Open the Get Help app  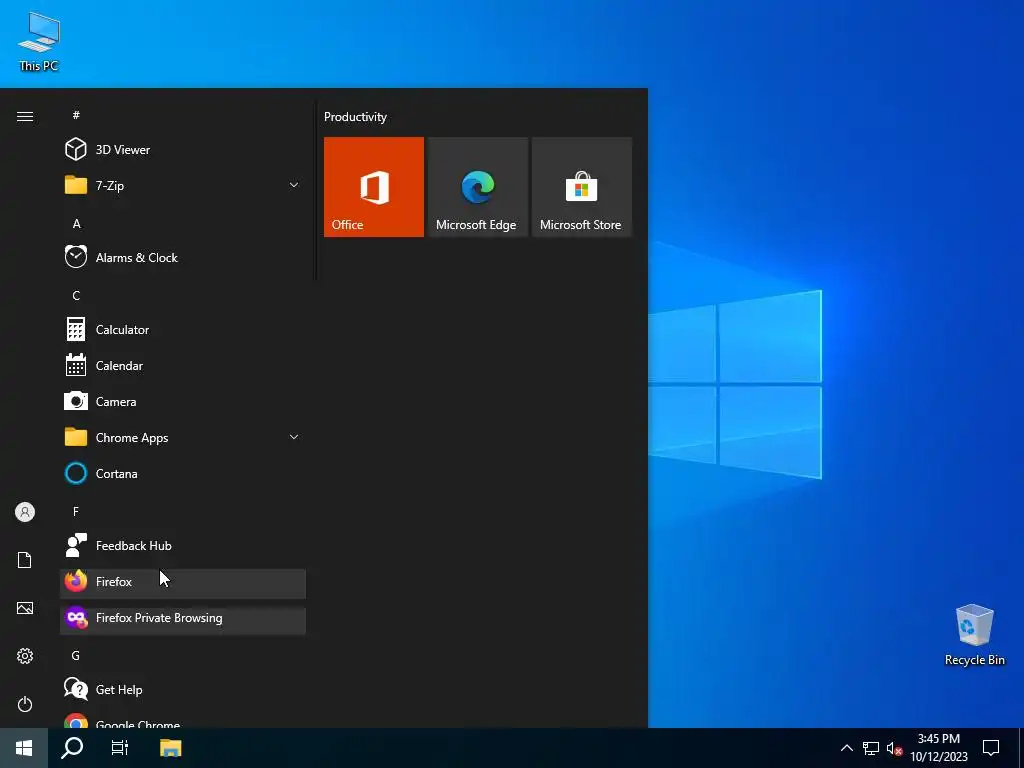point(183,690)
